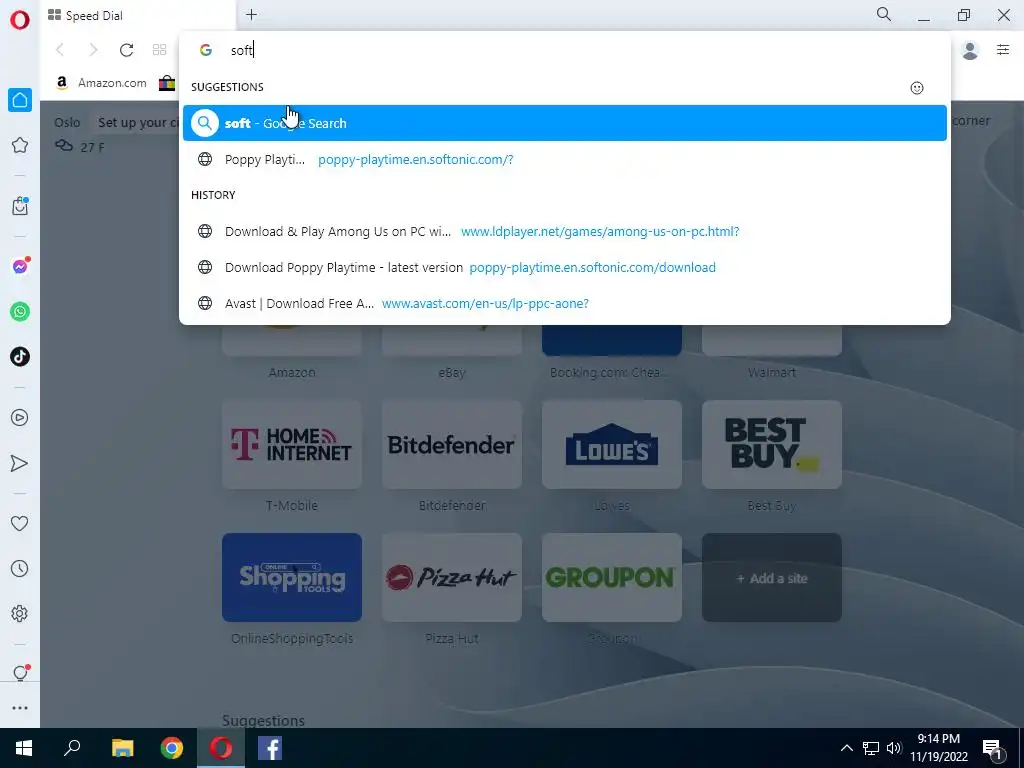The height and width of the screenshot is (768, 1024).
Task: Open the Shopping bag sidebar icon
Action: tap(20, 206)
